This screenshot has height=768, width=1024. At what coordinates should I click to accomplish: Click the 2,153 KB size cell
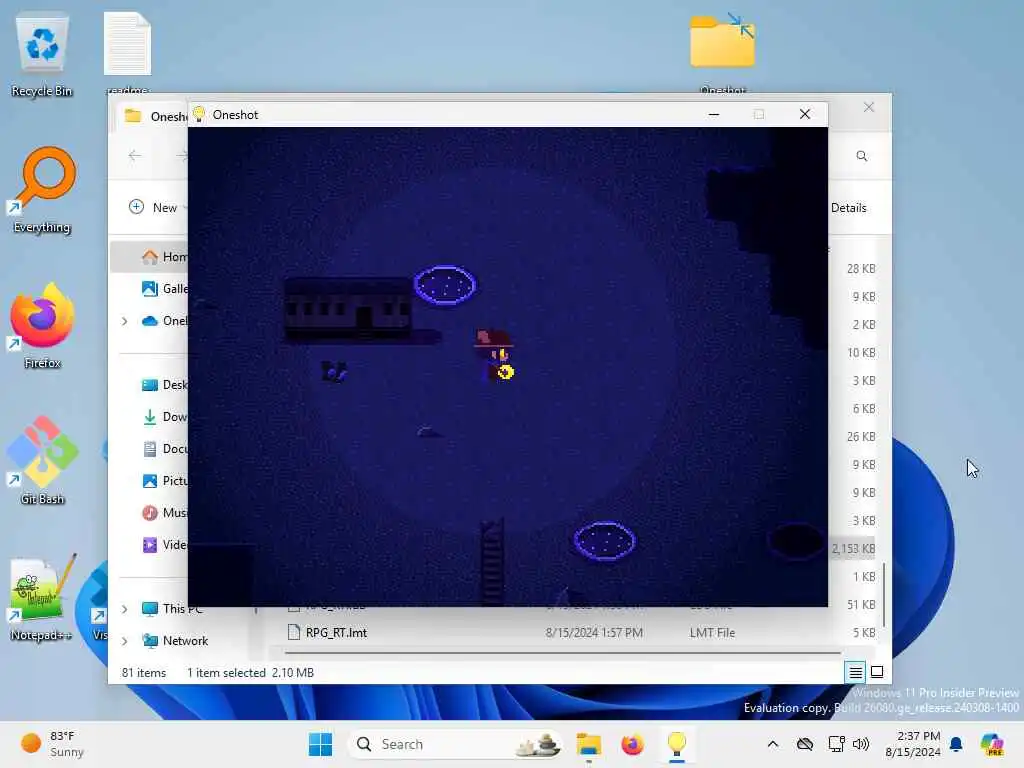click(x=853, y=549)
